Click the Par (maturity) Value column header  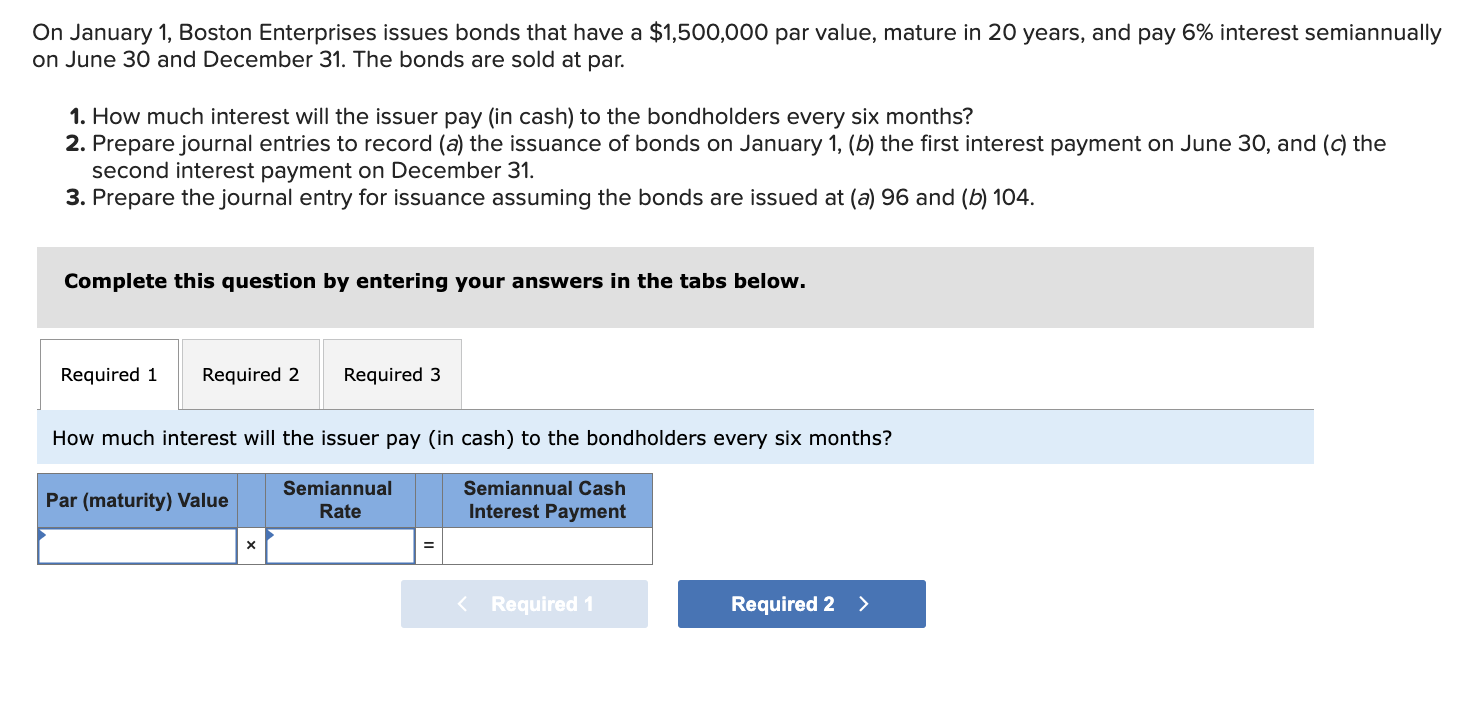(137, 500)
